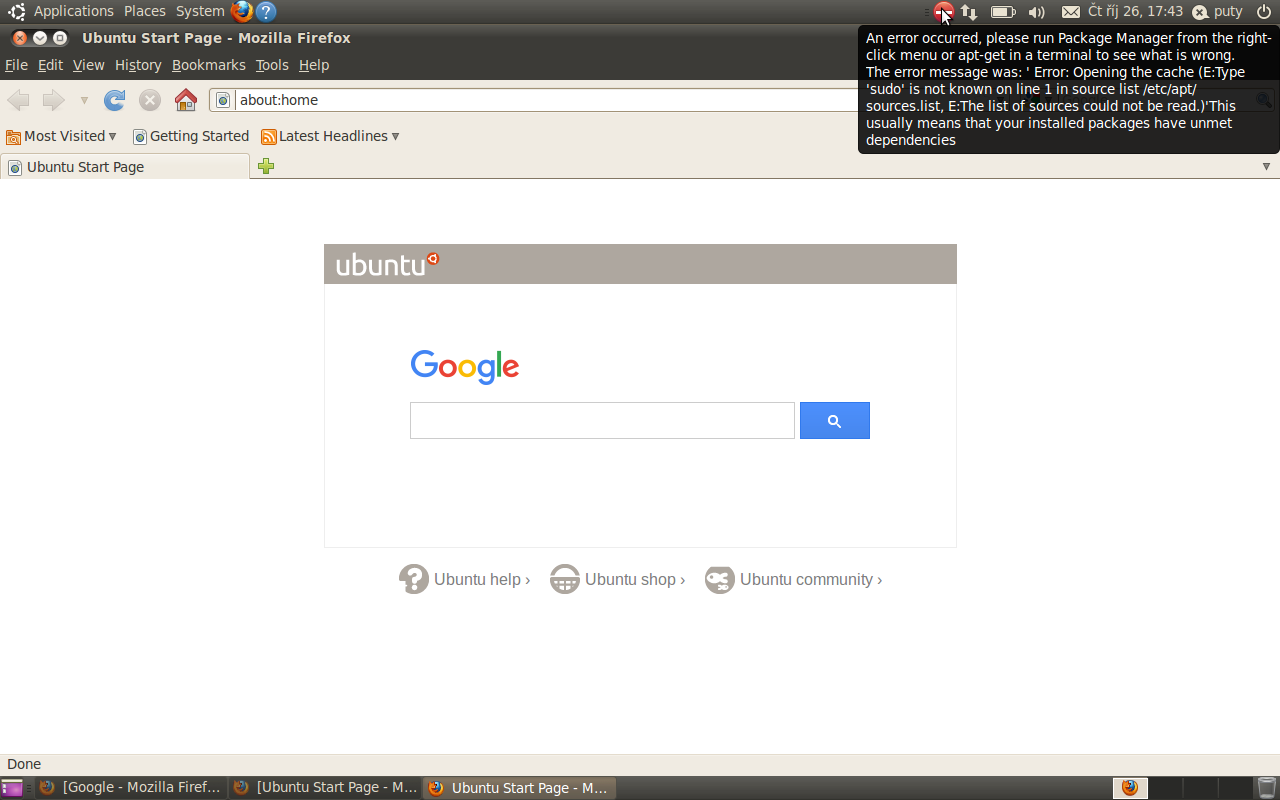The width and height of the screenshot is (1280, 800).
Task: Click the network connection arrows icon
Action: pyautogui.click(x=969, y=12)
